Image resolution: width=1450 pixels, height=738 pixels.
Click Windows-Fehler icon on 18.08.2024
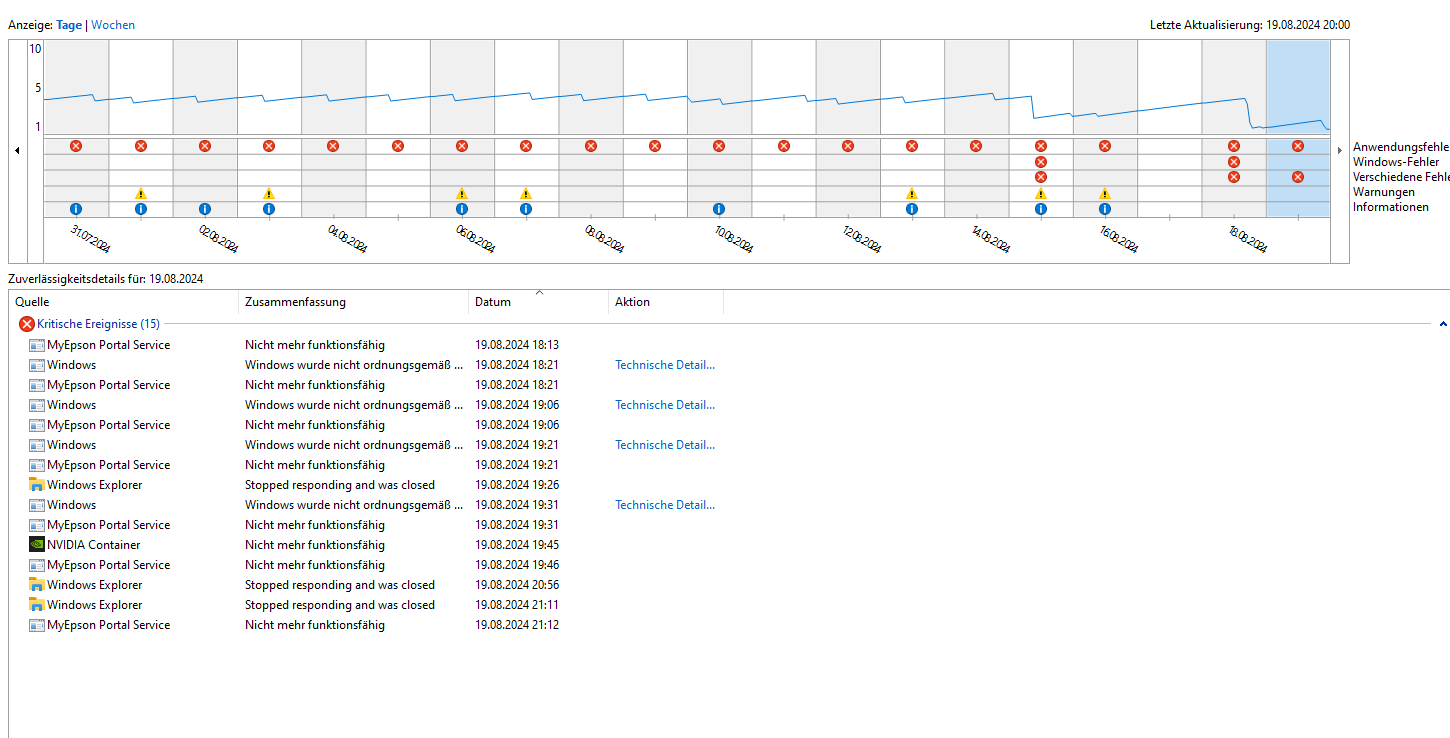(x=1234, y=162)
